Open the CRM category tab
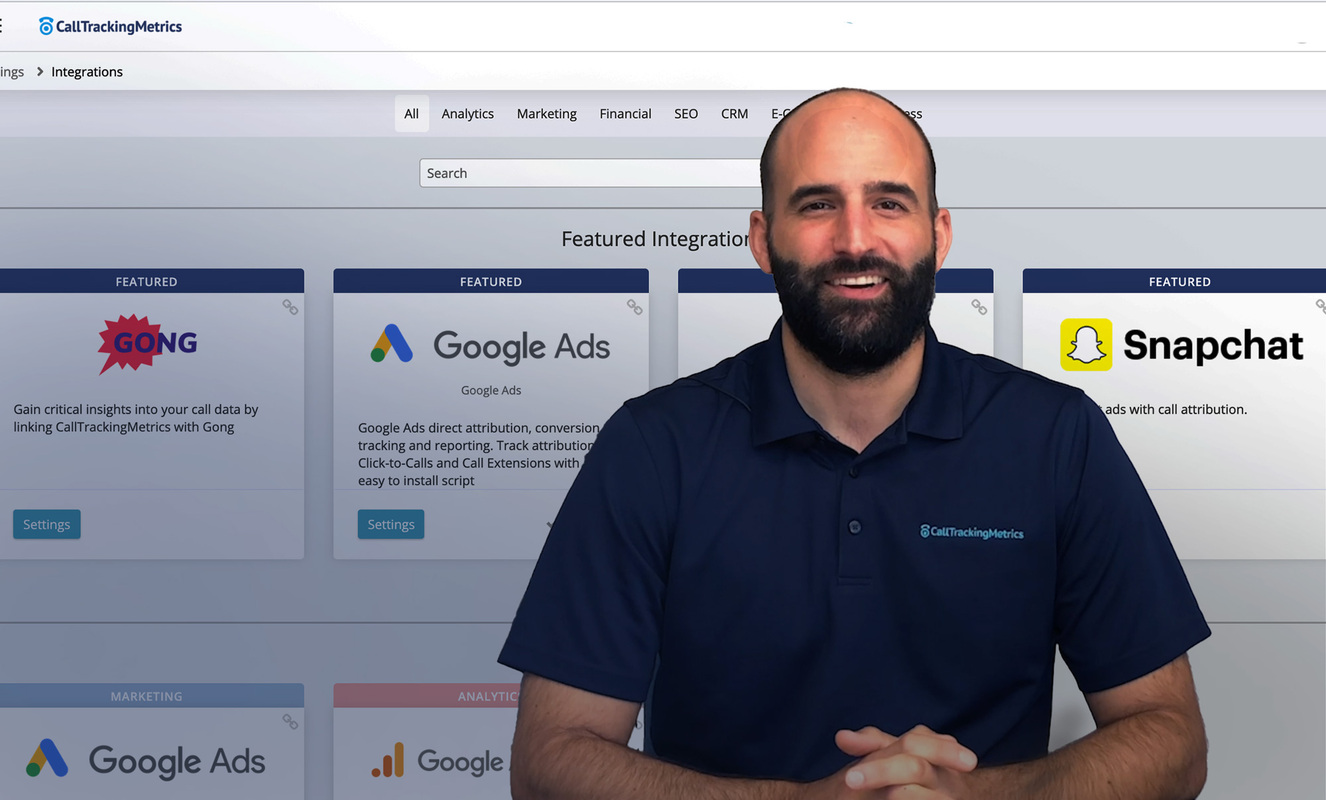 (734, 113)
